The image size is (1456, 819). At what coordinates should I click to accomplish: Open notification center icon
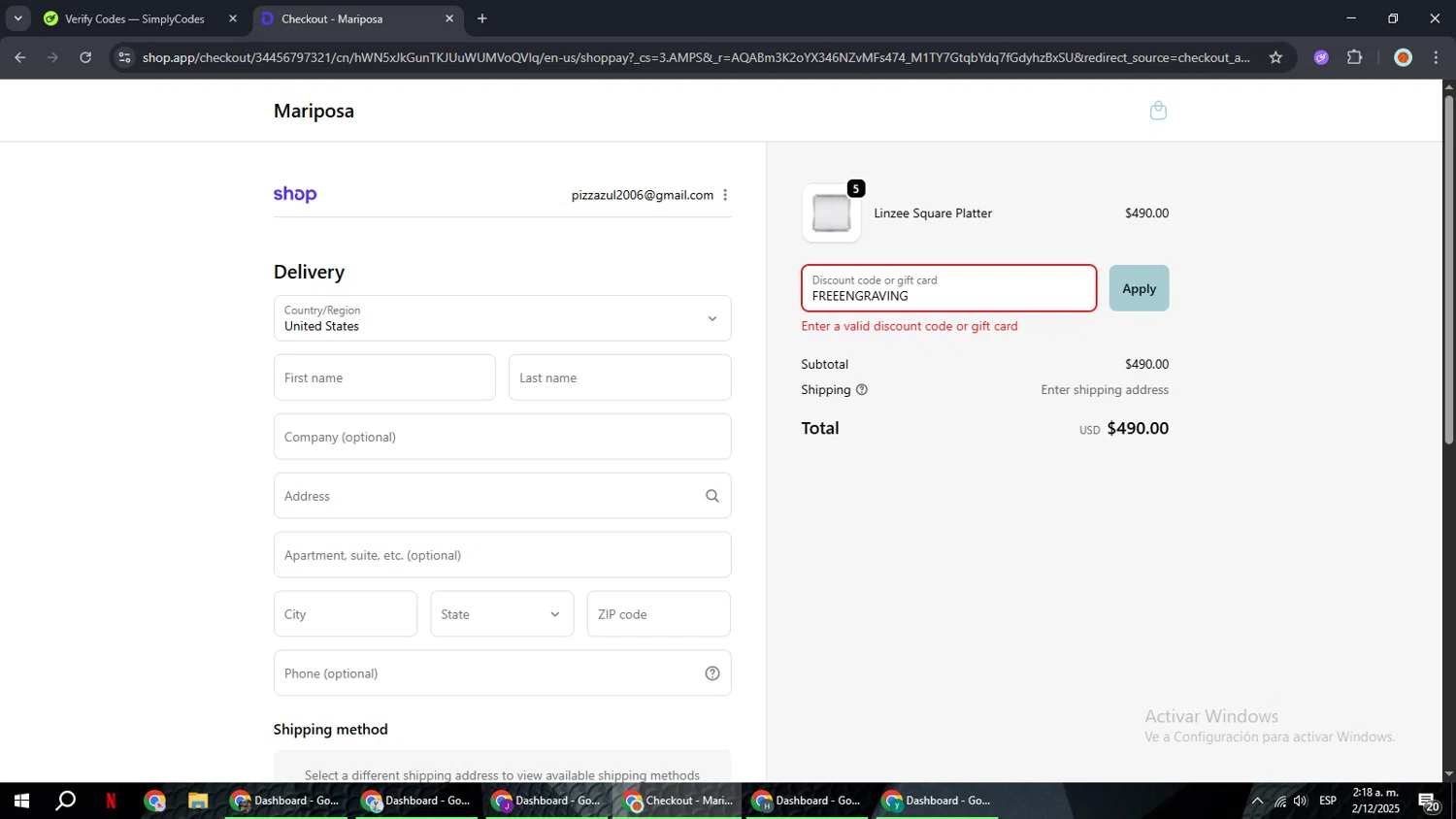pos(1429,802)
